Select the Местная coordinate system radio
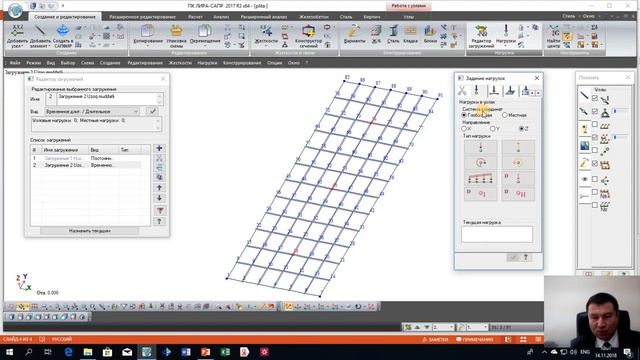 (x=504, y=115)
